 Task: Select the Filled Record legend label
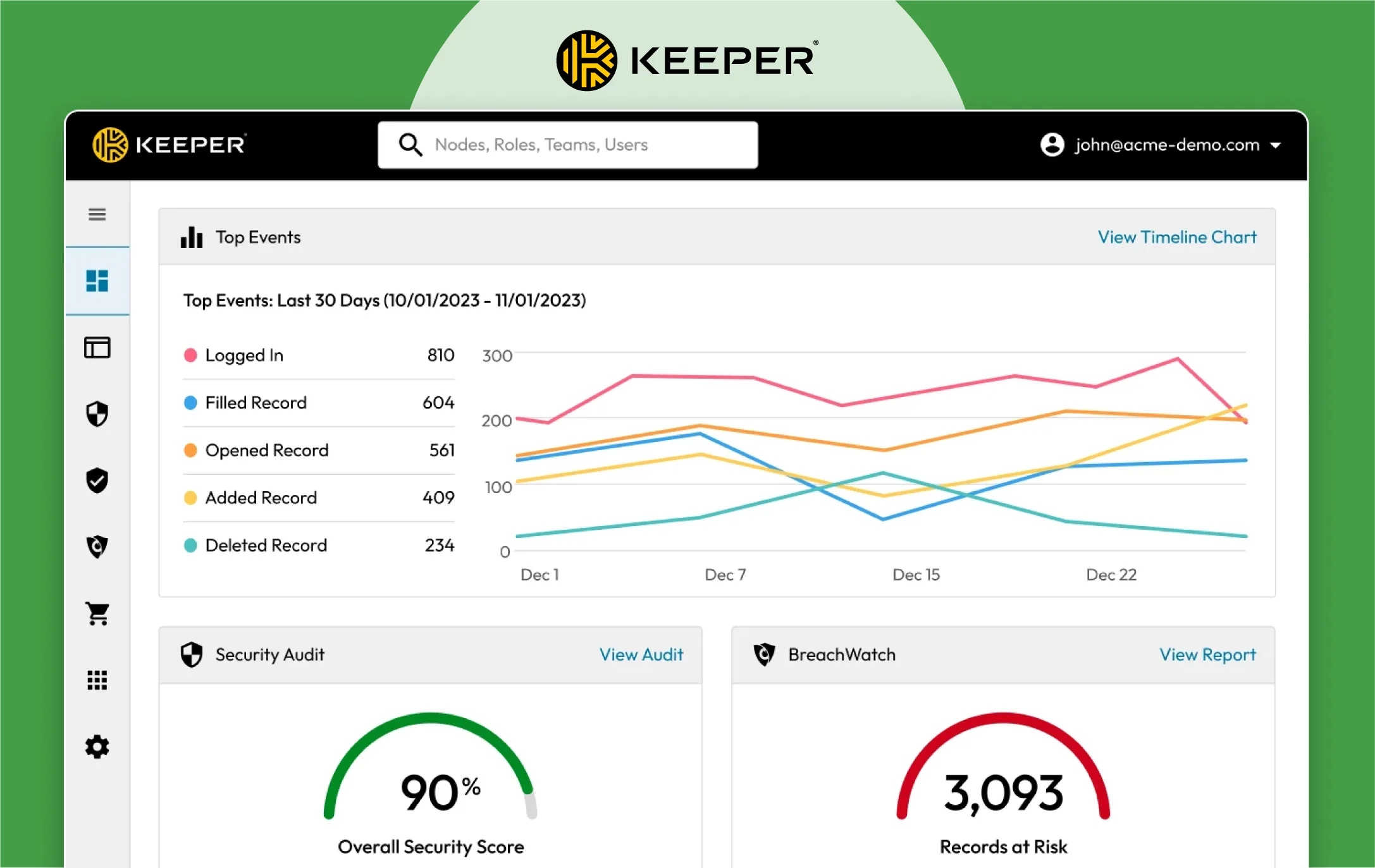click(x=256, y=403)
